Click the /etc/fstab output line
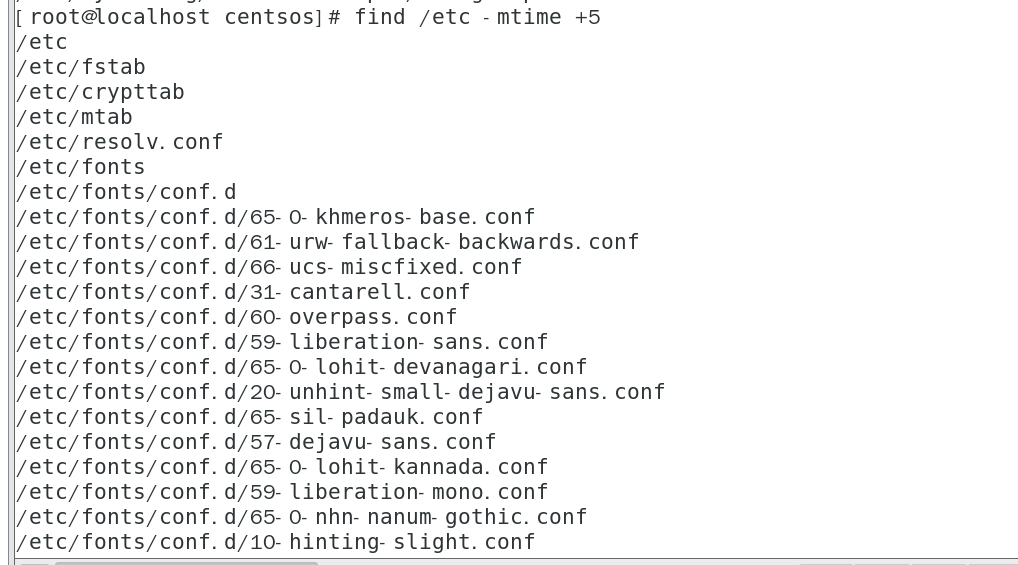Screen dimensions: 1018x565 point(81,67)
